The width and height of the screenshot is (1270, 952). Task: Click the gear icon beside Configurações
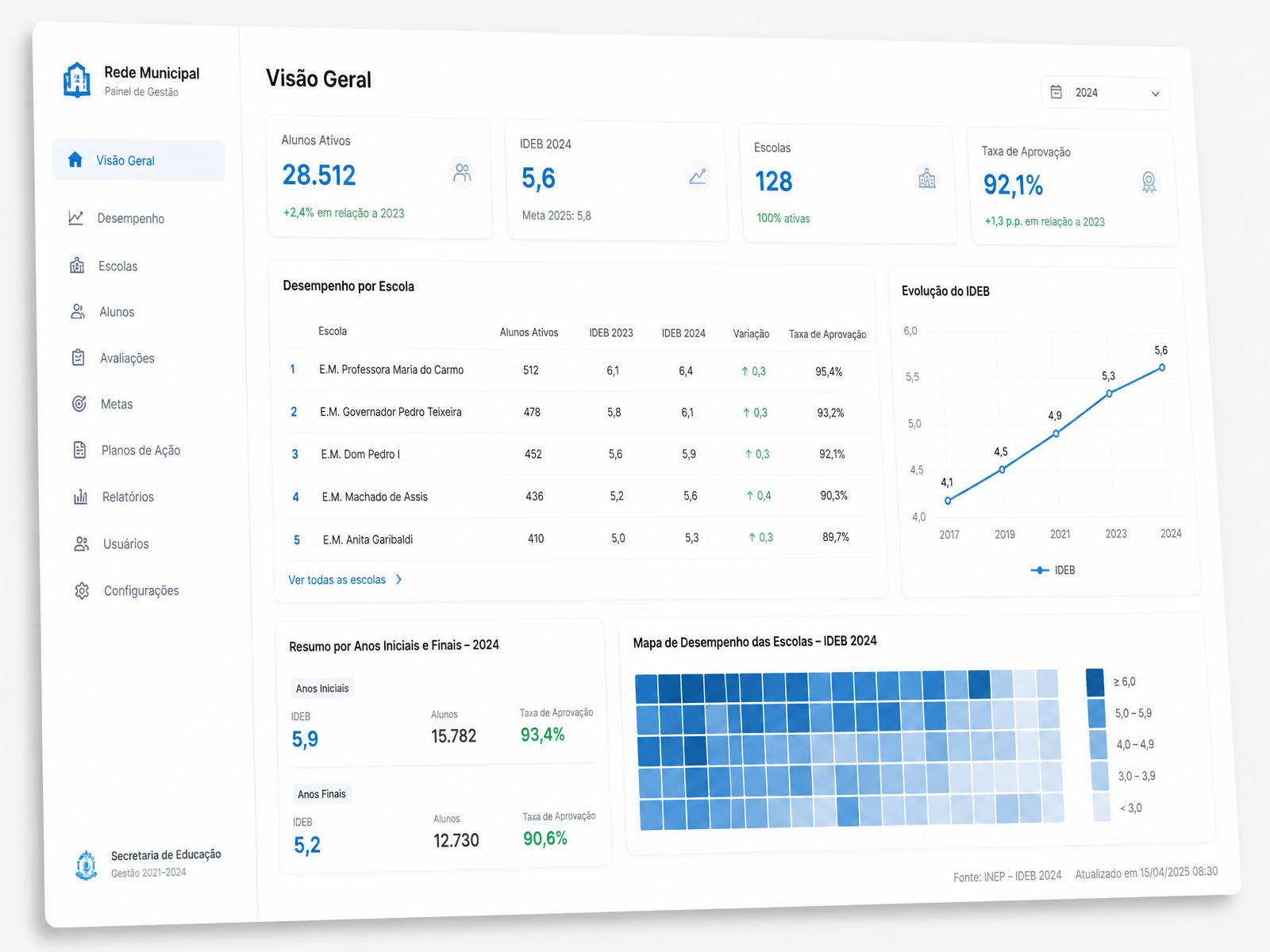point(83,590)
